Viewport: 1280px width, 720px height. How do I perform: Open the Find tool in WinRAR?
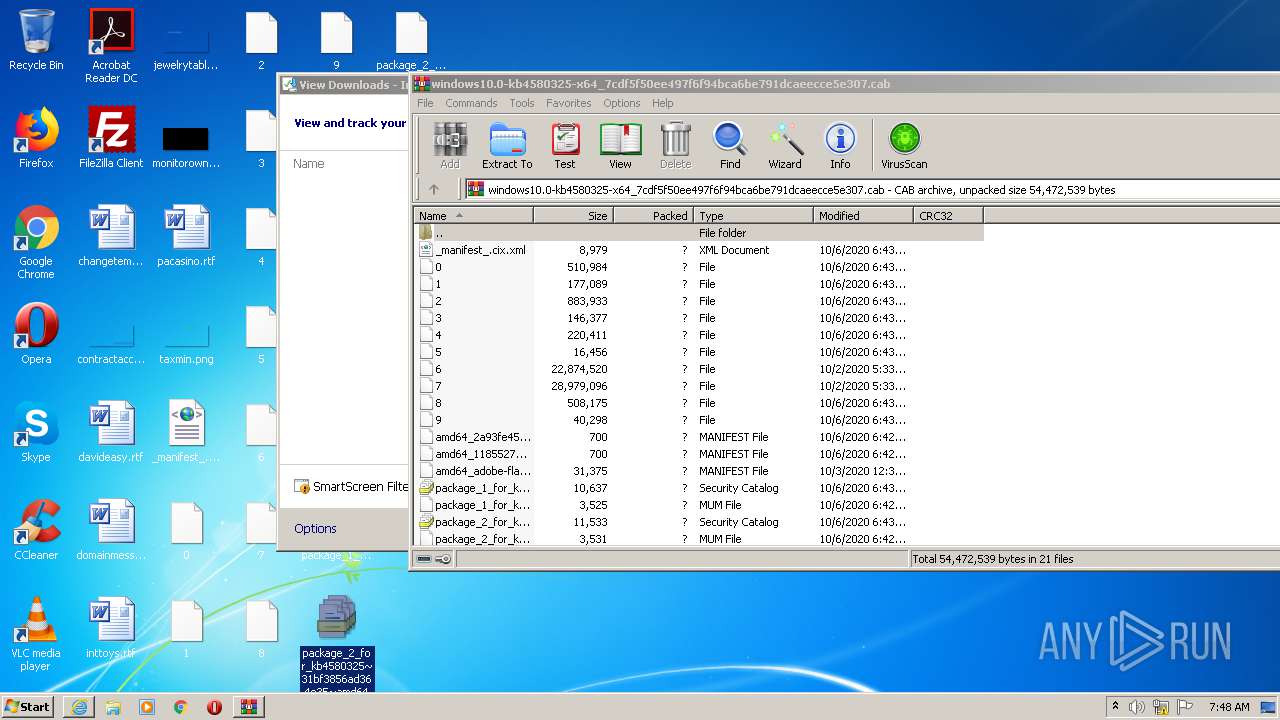click(x=730, y=146)
